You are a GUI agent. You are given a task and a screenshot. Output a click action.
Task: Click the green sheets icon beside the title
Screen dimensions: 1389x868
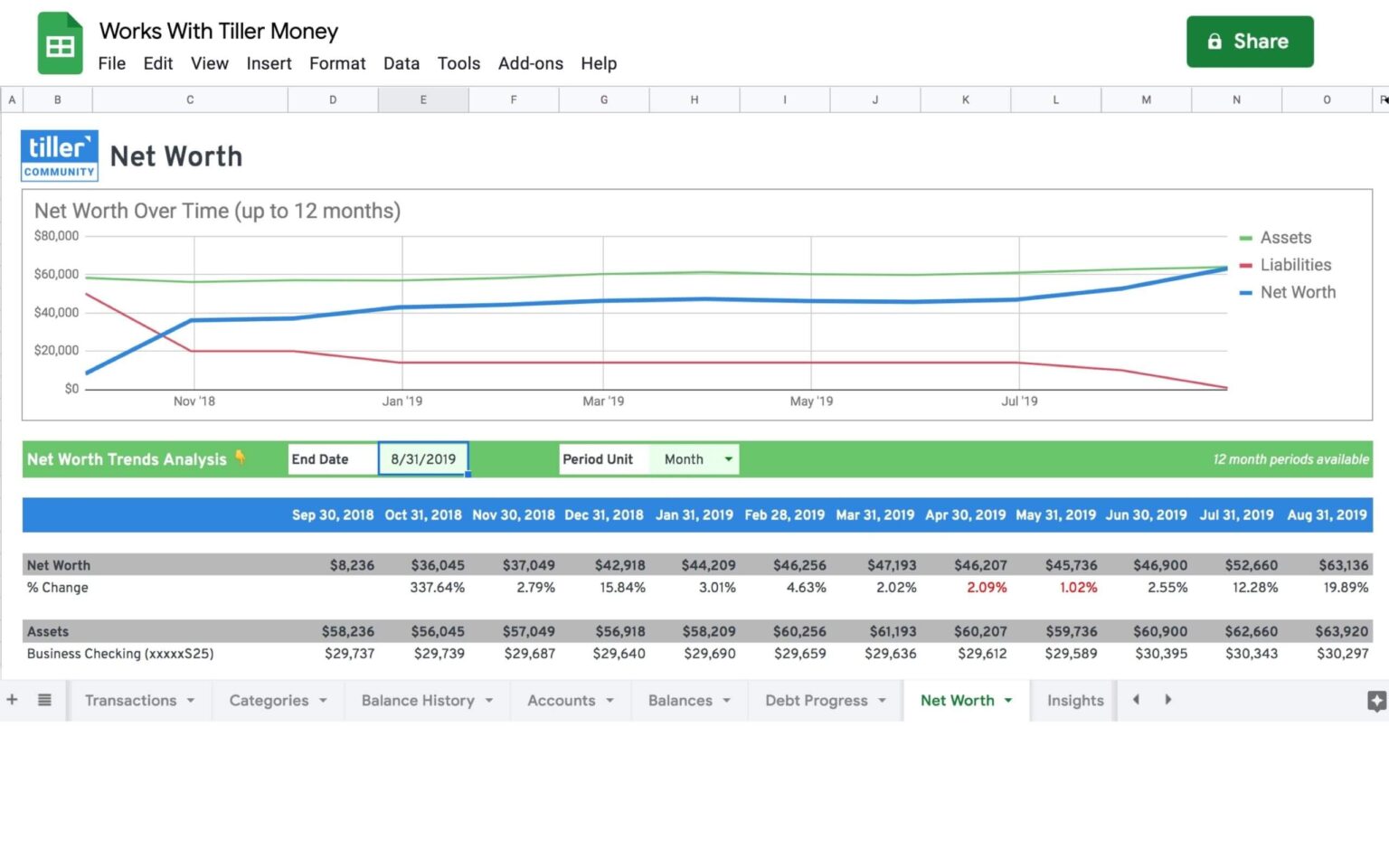point(59,42)
